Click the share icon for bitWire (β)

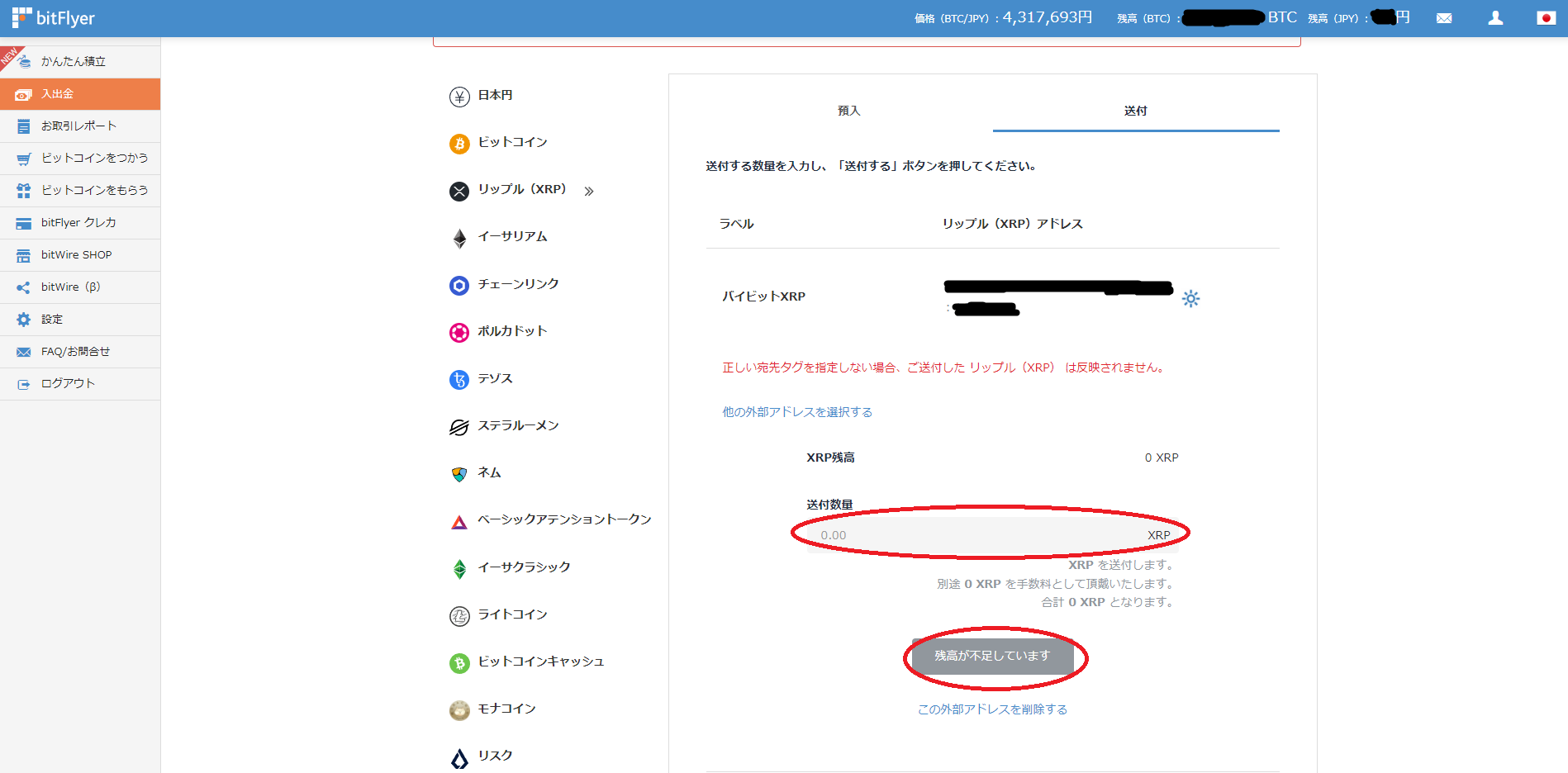24,287
